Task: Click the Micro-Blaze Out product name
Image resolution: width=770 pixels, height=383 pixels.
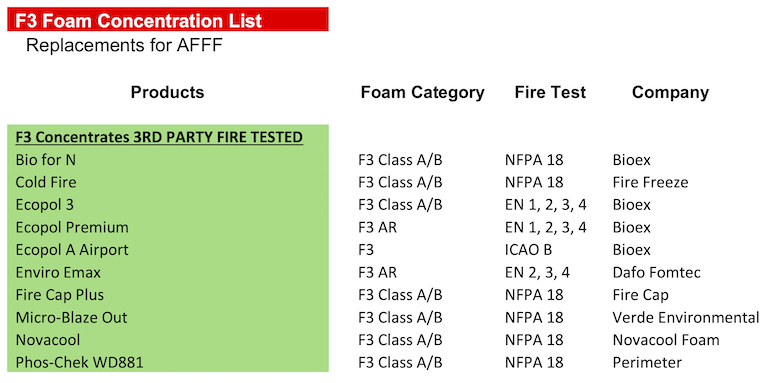Action: click(x=71, y=317)
